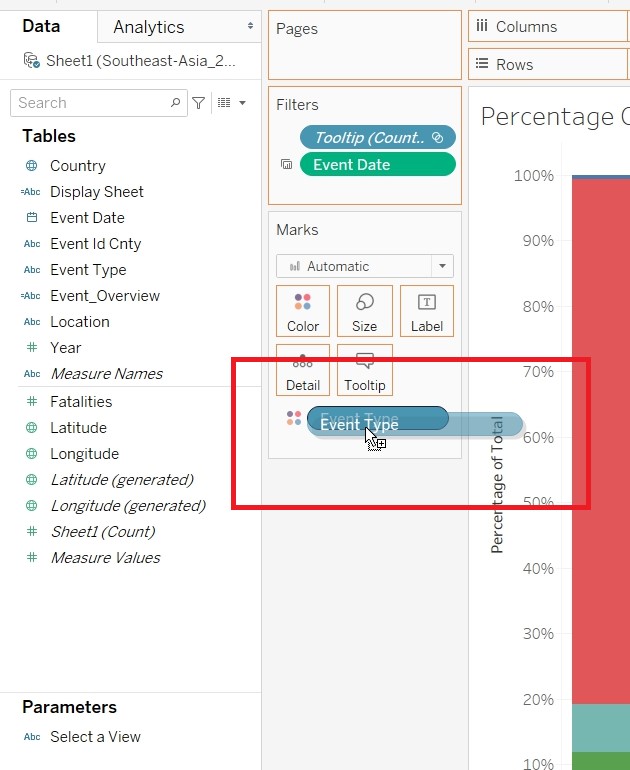
Task: Click the search magnifier icon
Action: 176,103
